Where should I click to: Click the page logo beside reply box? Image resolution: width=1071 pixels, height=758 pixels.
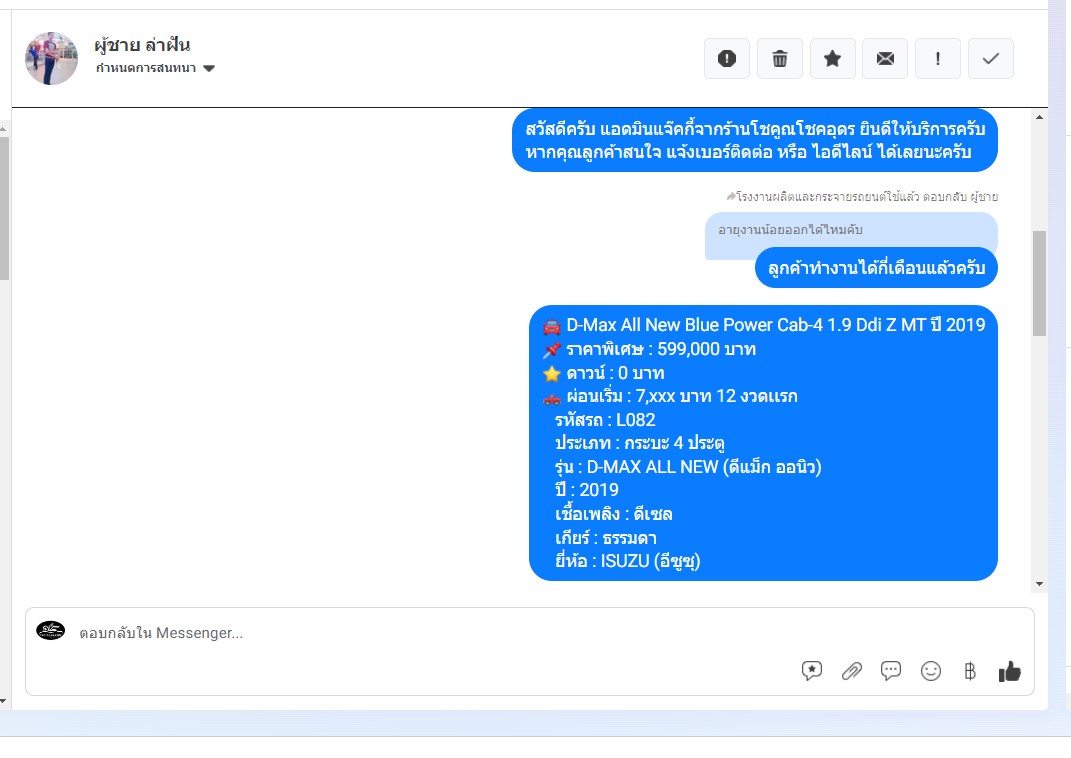pyautogui.click(x=51, y=630)
